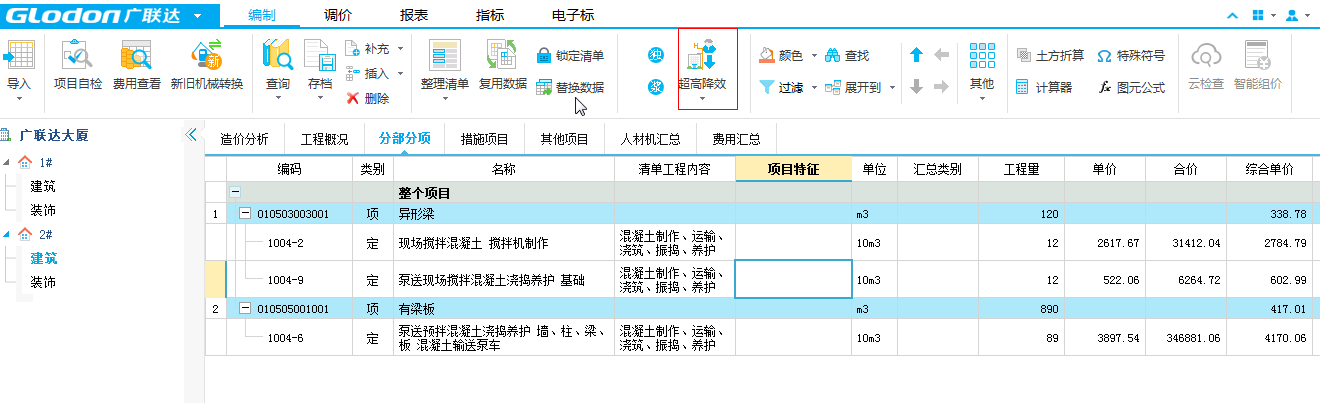Open the 颜色 color dropdown

point(815,56)
